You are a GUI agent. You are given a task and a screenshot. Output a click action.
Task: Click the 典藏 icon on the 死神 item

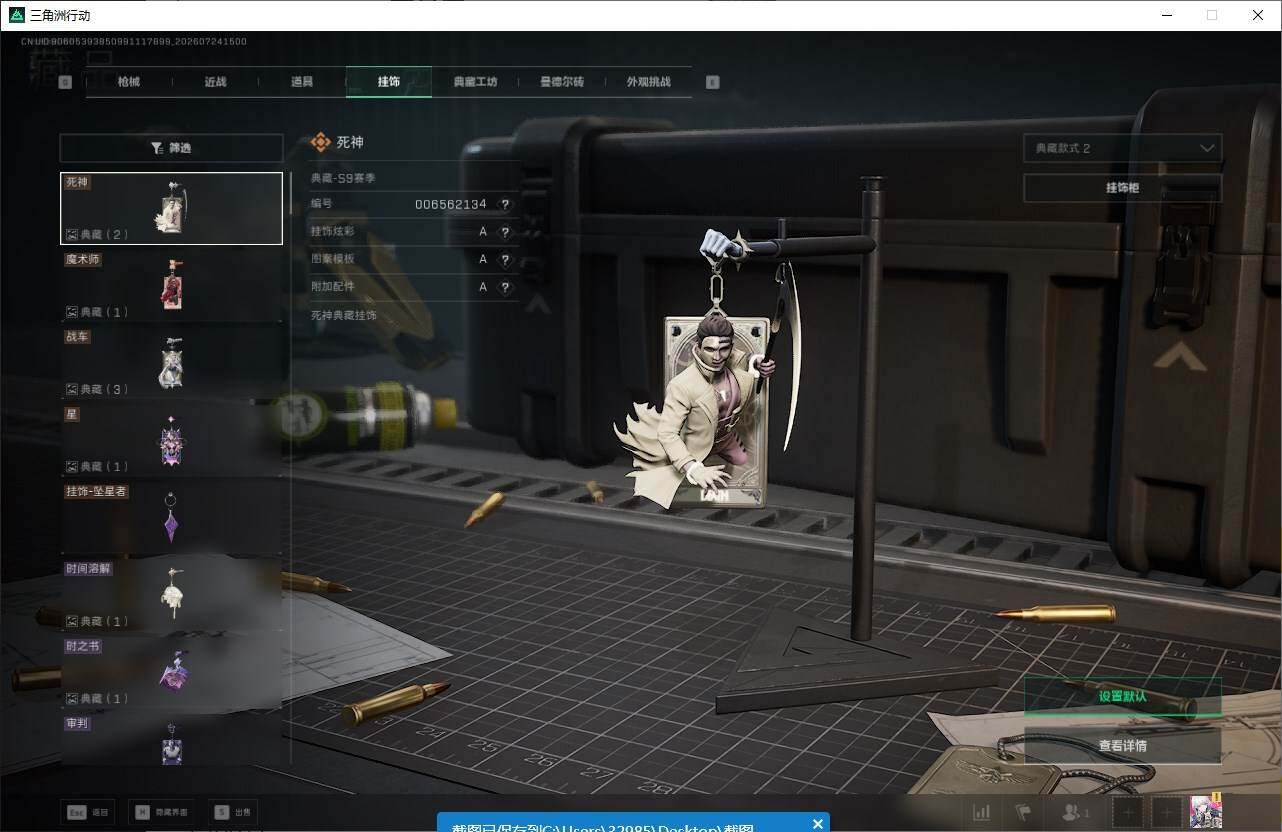pos(72,234)
